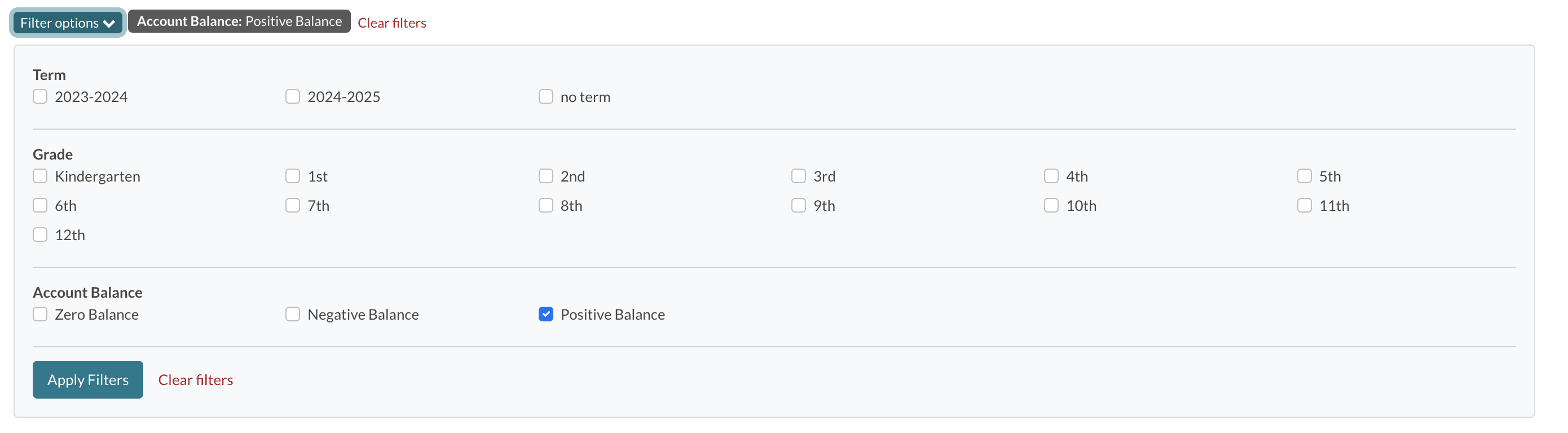1568x433 pixels.
Task: Check the 11th grade checkbox
Action: coord(1305,206)
